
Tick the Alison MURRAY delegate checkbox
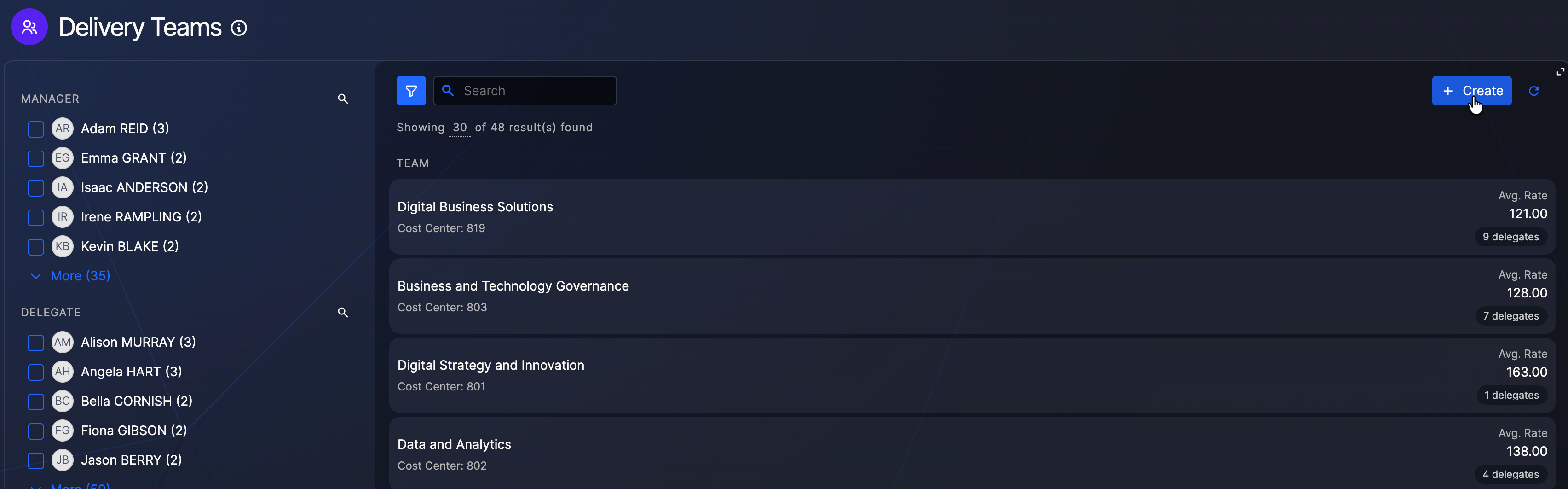[x=36, y=342]
